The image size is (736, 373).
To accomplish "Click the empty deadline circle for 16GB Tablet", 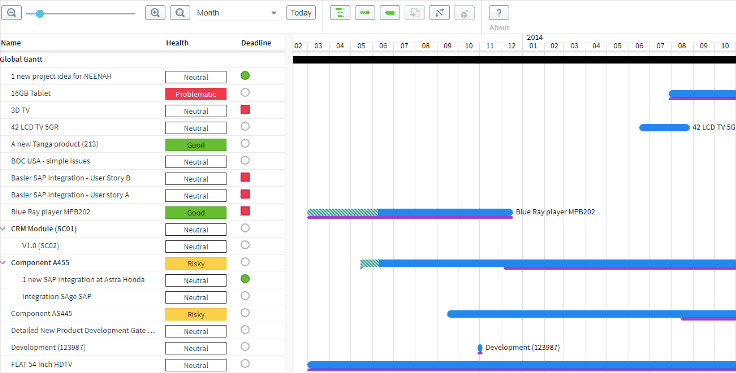I will point(245,92).
